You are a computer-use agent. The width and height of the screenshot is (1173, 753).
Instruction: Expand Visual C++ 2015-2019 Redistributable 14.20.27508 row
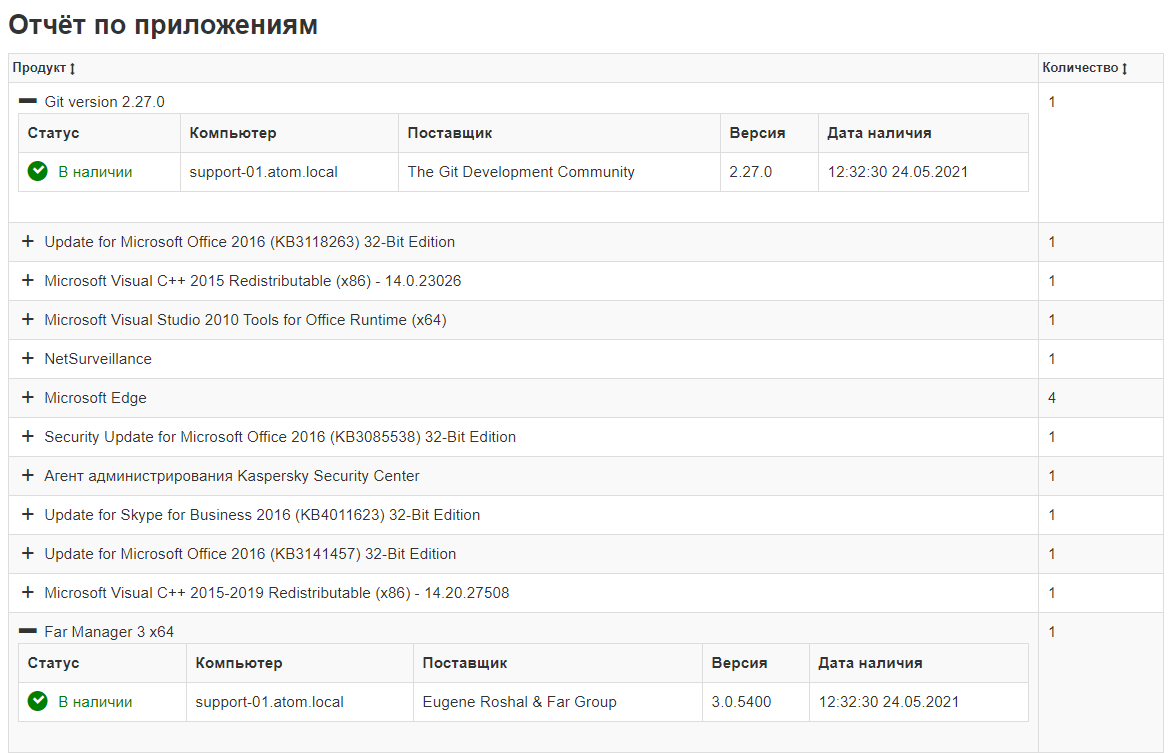[x=28, y=593]
